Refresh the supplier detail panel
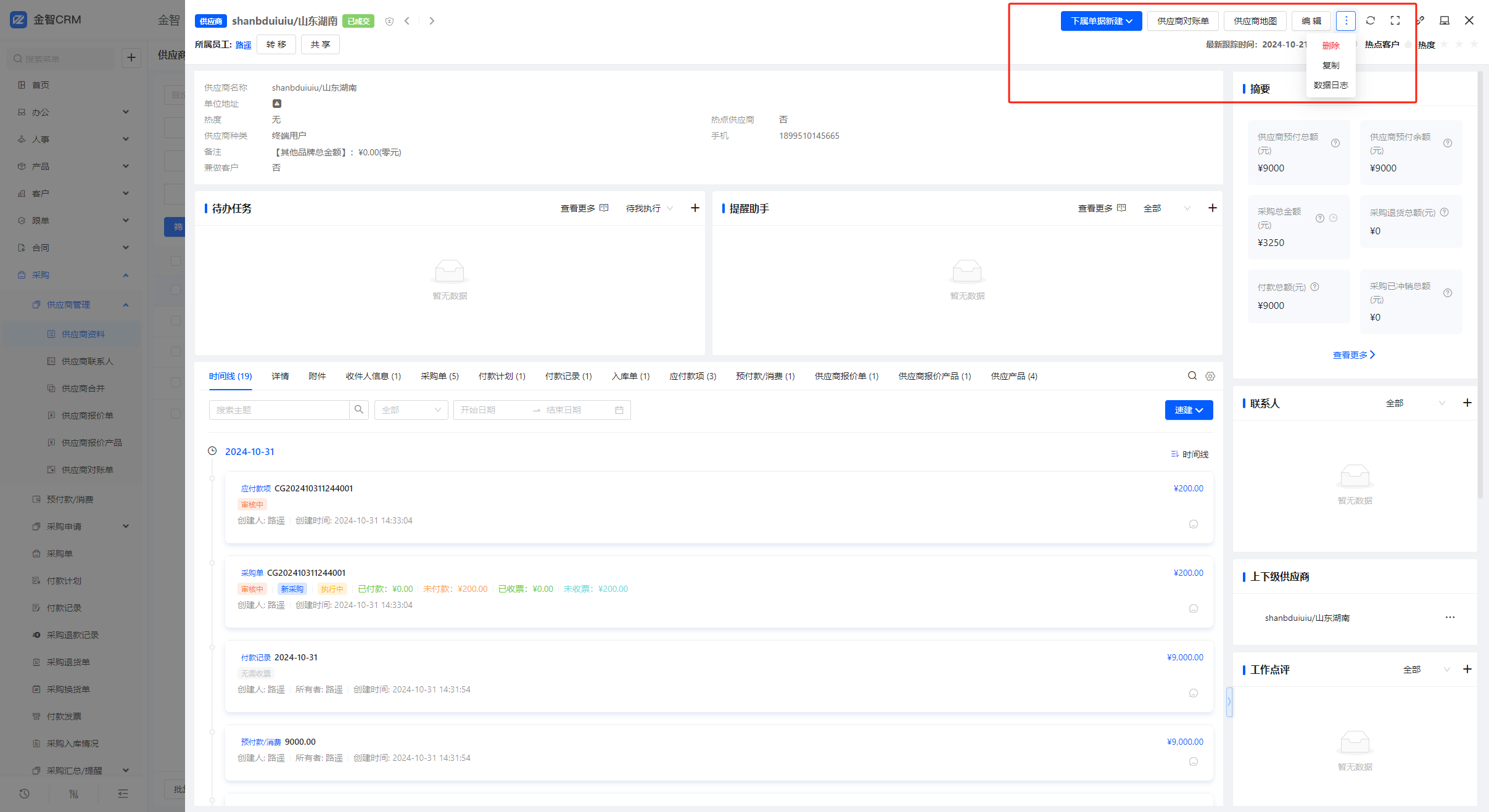This screenshot has width=1489, height=812. (1371, 21)
